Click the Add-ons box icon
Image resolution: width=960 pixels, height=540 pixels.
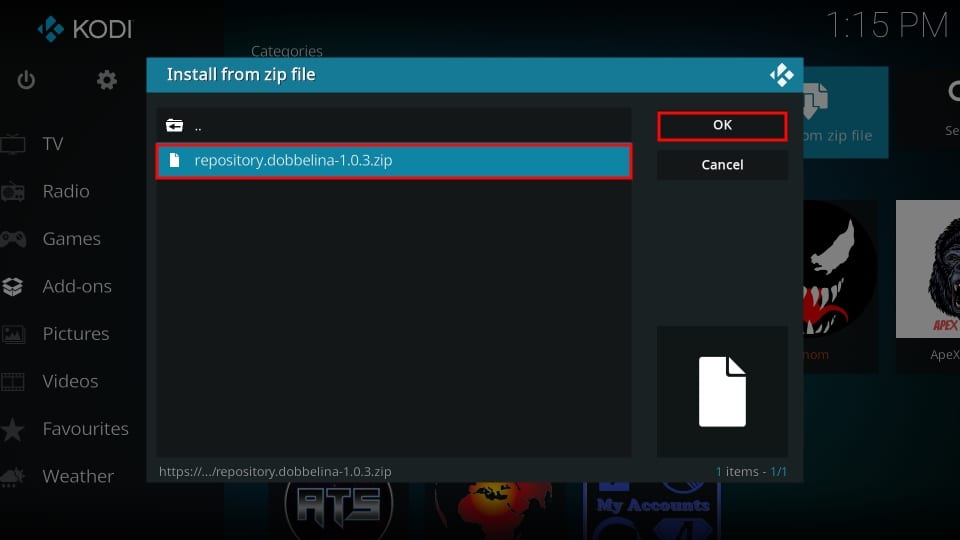[x=13, y=287]
